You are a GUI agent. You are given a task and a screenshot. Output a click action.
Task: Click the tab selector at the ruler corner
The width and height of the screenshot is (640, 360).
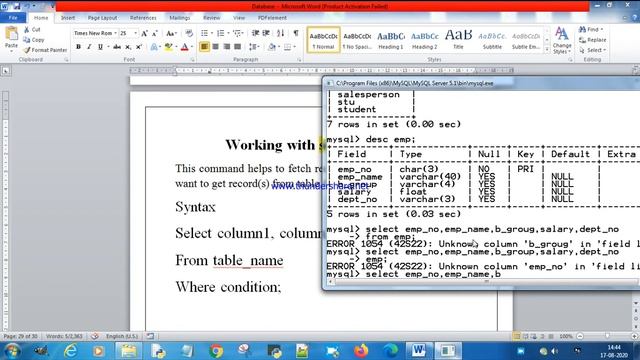click(x=6, y=71)
